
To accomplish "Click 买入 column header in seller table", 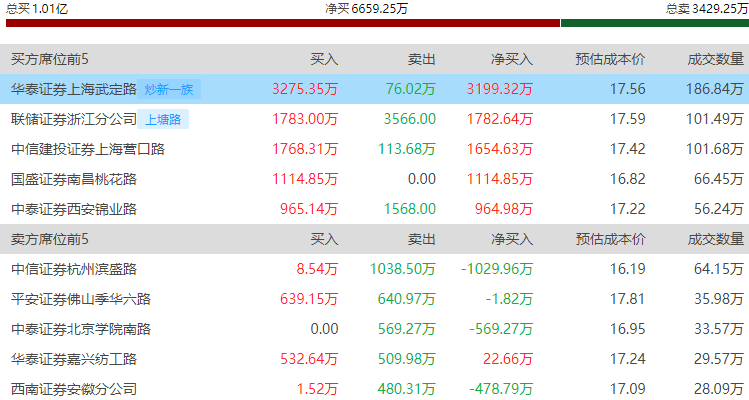I will (324, 239).
